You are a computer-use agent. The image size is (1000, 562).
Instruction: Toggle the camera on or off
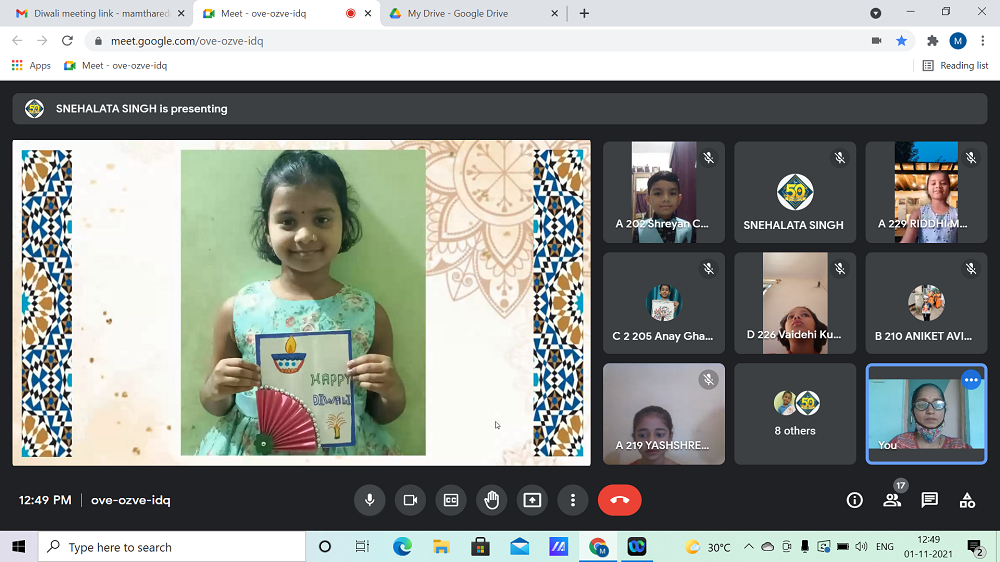pos(410,500)
